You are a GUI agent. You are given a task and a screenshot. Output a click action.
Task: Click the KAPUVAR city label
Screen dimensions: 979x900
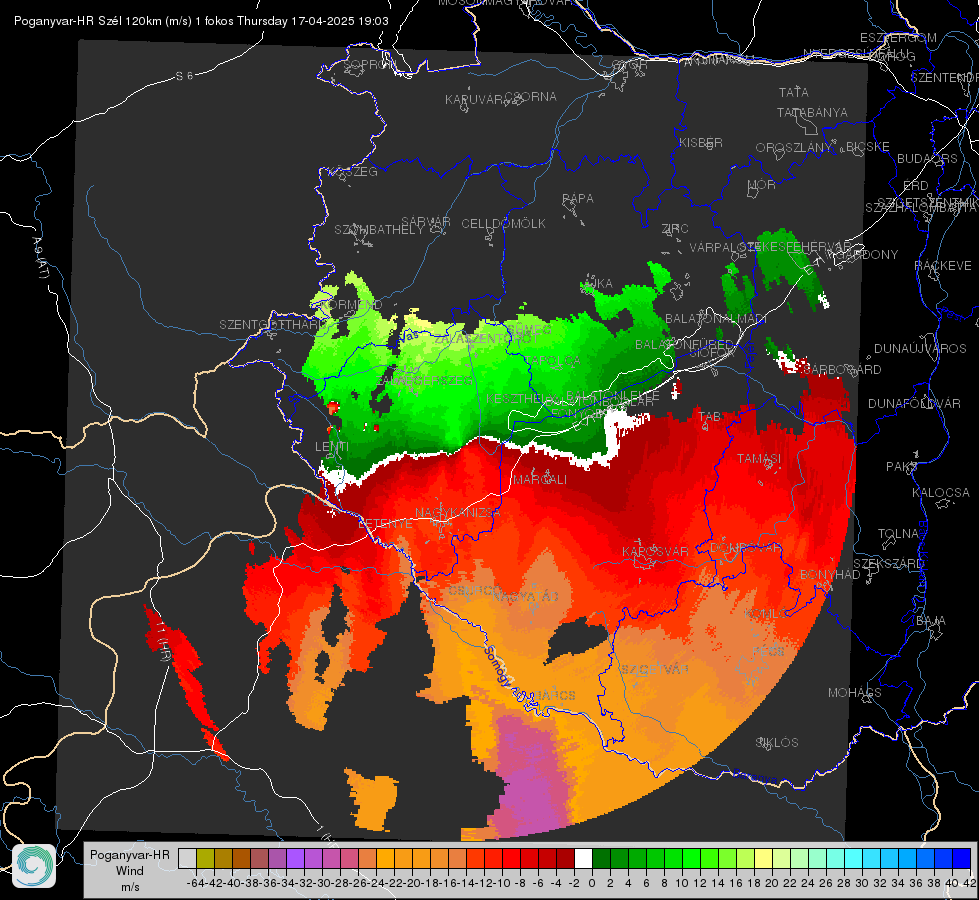pos(474,100)
